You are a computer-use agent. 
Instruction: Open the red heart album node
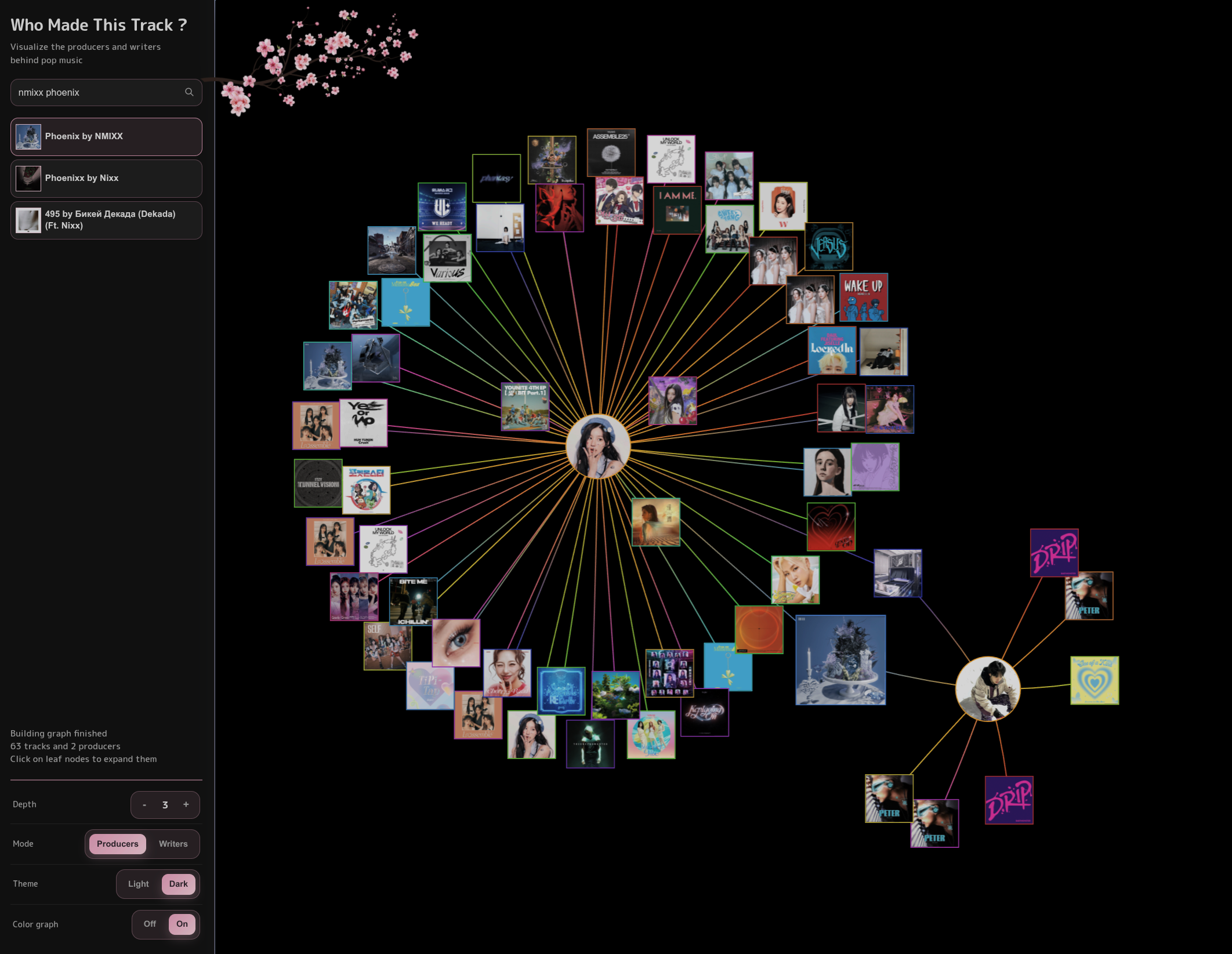click(x=831, y=527)
